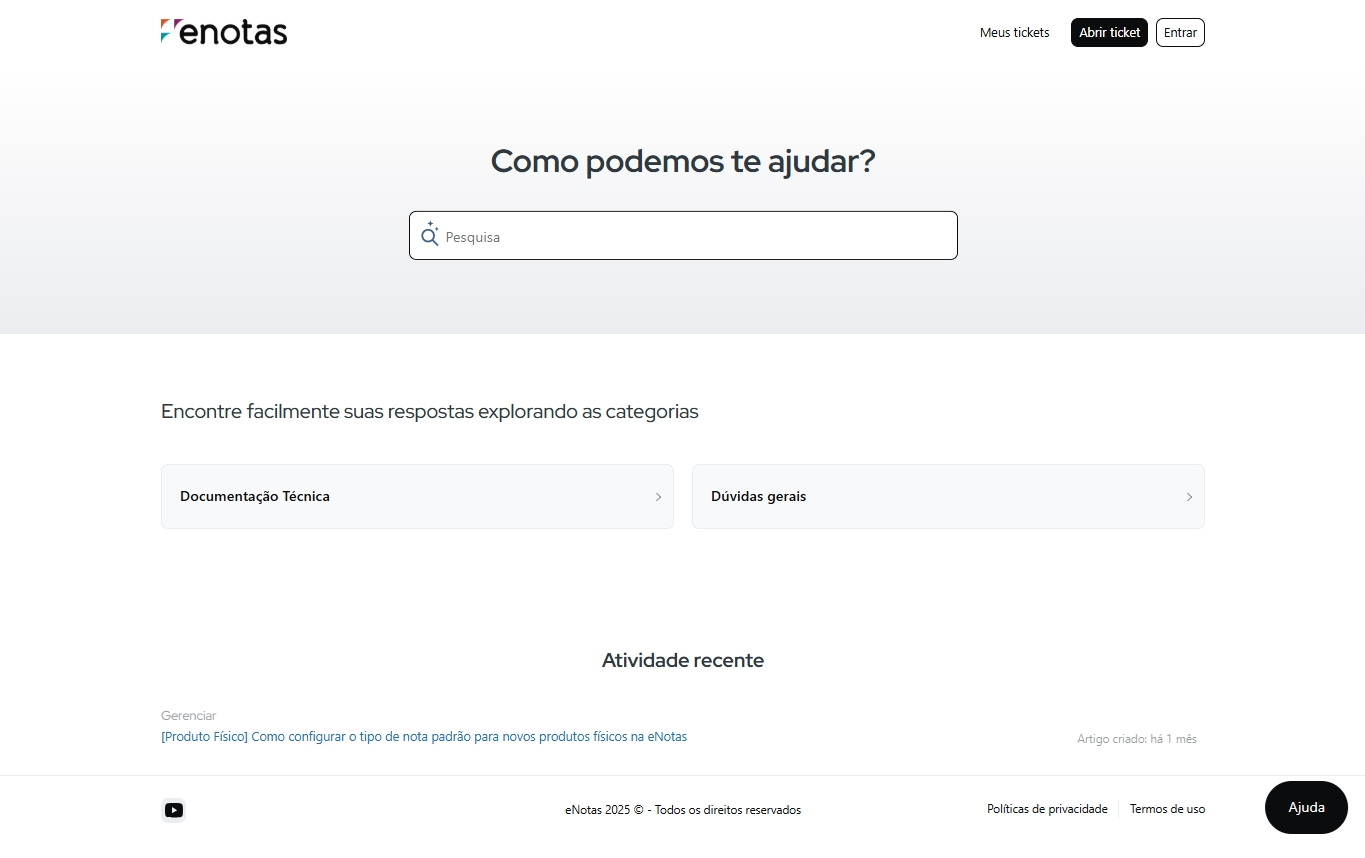The width and height of the screenshot is (1365, 858).
Task: Click the sparkle search magnifier icon
Action: click(430, 234)
